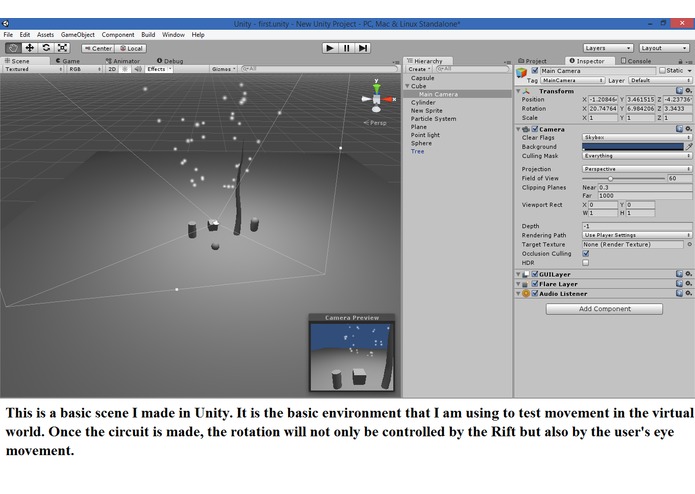695x494 pixels.
Task: Open the GameObject menu
Action: pos(78,35)
